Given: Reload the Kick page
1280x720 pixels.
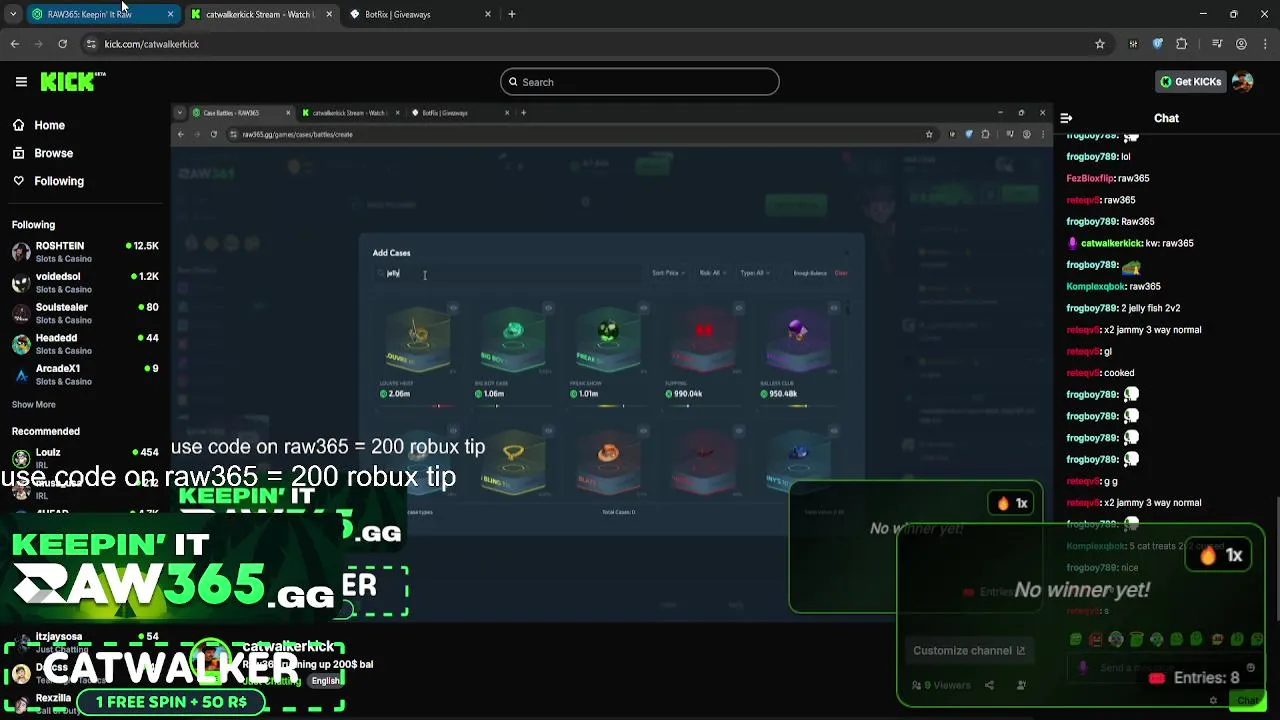Looking at the screenshot, I should [x=63, y=44].
